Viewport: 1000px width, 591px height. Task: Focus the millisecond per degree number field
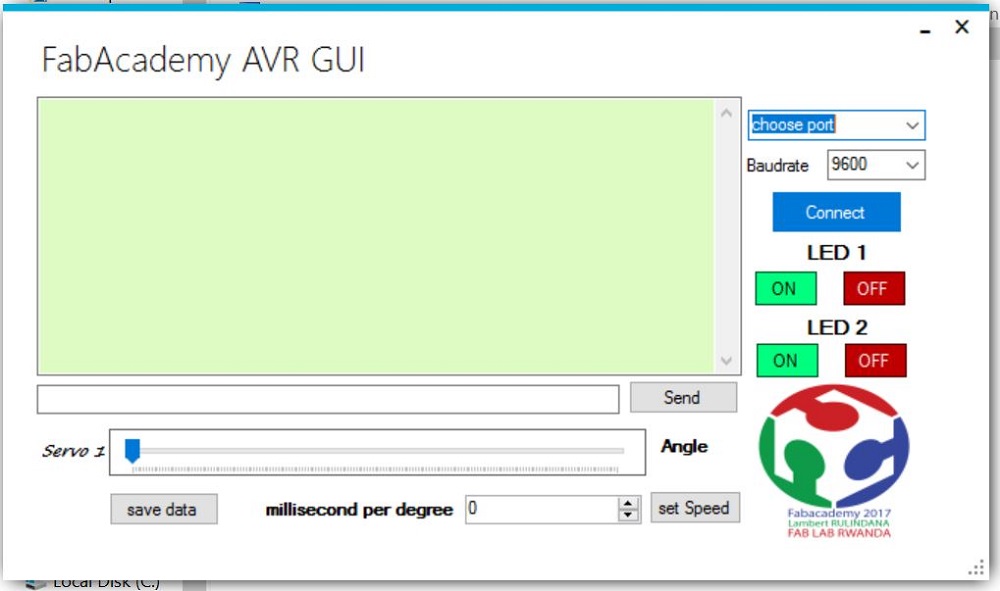[x=541, y=509]
